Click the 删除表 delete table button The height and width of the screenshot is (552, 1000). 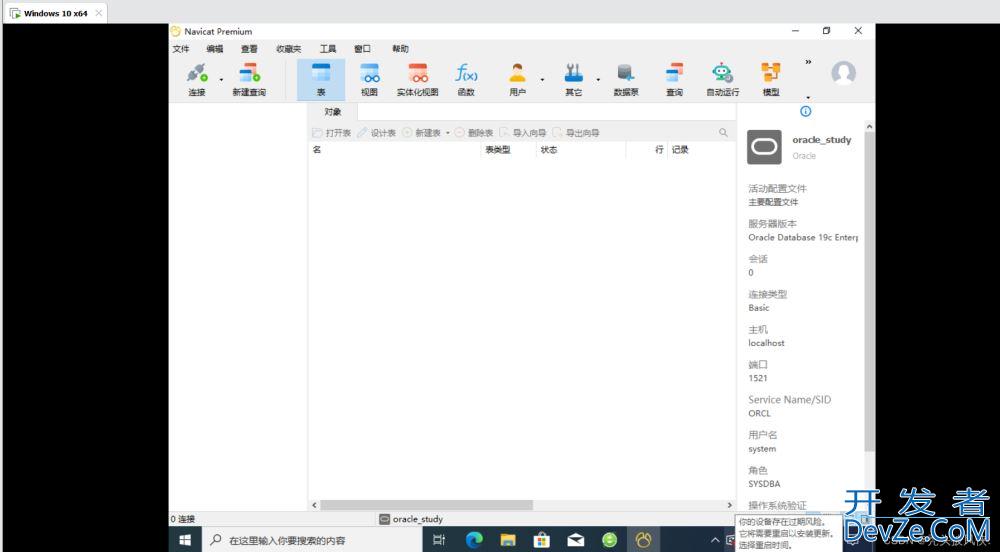[474, 133]
